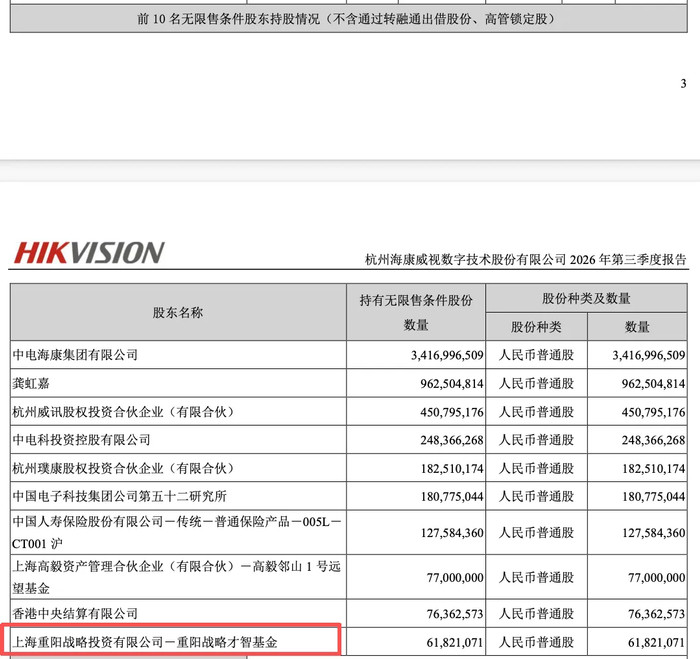Select the 股东名称 column header
Viewport: 700px width, 659px height.
[x=178, y=312]
